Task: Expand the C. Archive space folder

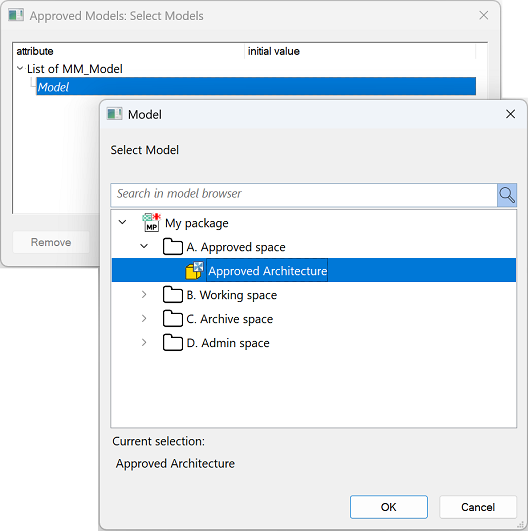Action: pyautogui.click(x=144, y=319)
